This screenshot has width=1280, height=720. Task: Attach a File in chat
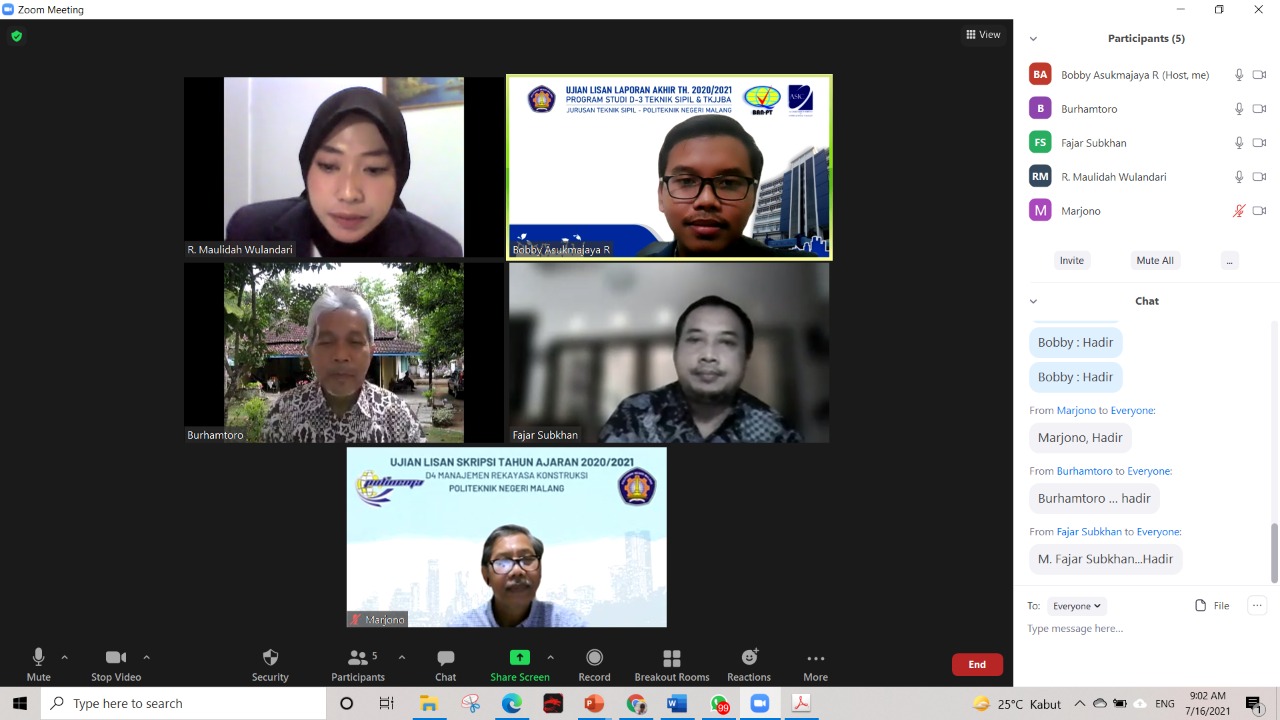pos(1212,606)
